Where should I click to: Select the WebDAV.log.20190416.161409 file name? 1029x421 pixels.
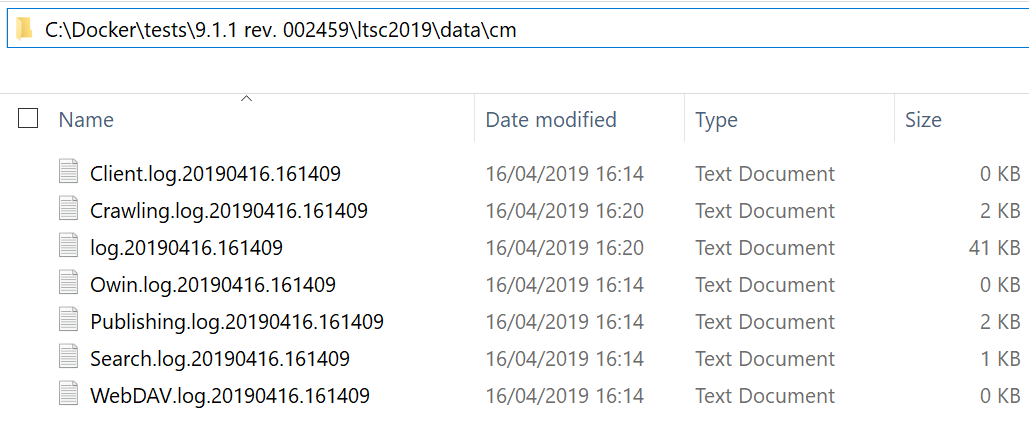229,396
